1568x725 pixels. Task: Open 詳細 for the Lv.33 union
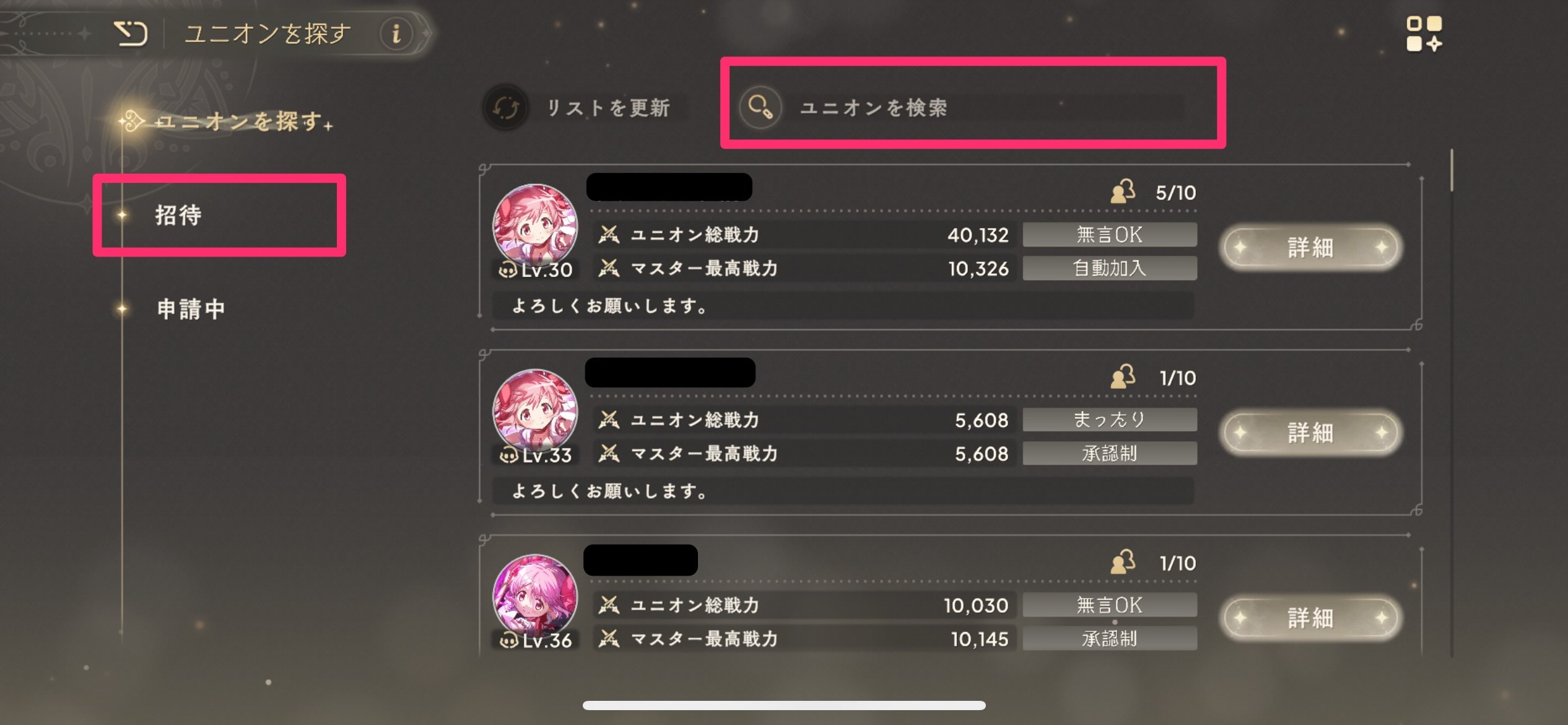(x=1310, y=433)
